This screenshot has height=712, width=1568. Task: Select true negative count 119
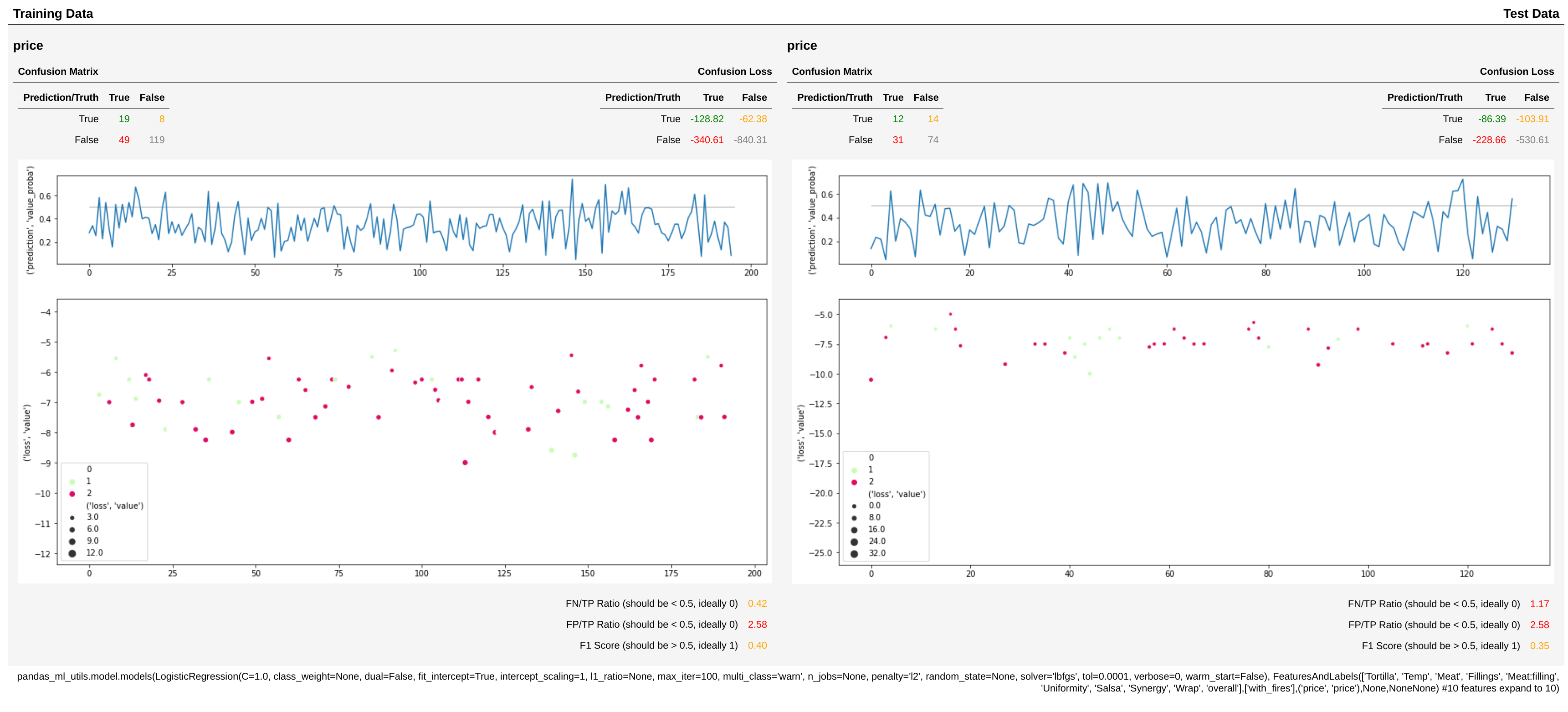pos(156,139)
